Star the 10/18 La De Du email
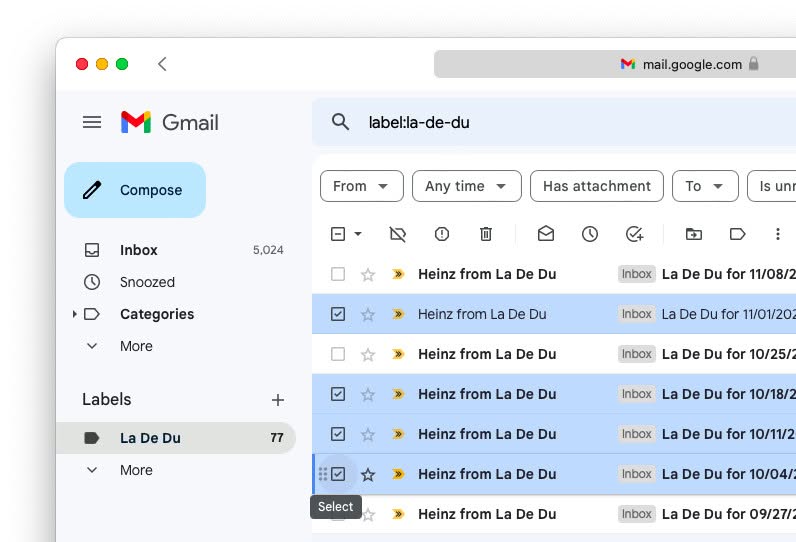The height and width of the screenshot is (542, 796). (x=368, y=394)
